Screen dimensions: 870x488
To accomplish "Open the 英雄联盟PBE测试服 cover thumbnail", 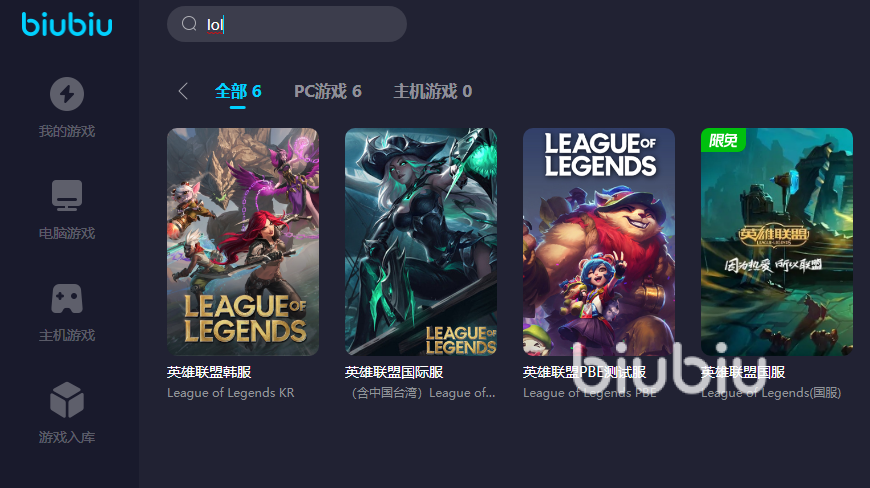I will point(599,242).
